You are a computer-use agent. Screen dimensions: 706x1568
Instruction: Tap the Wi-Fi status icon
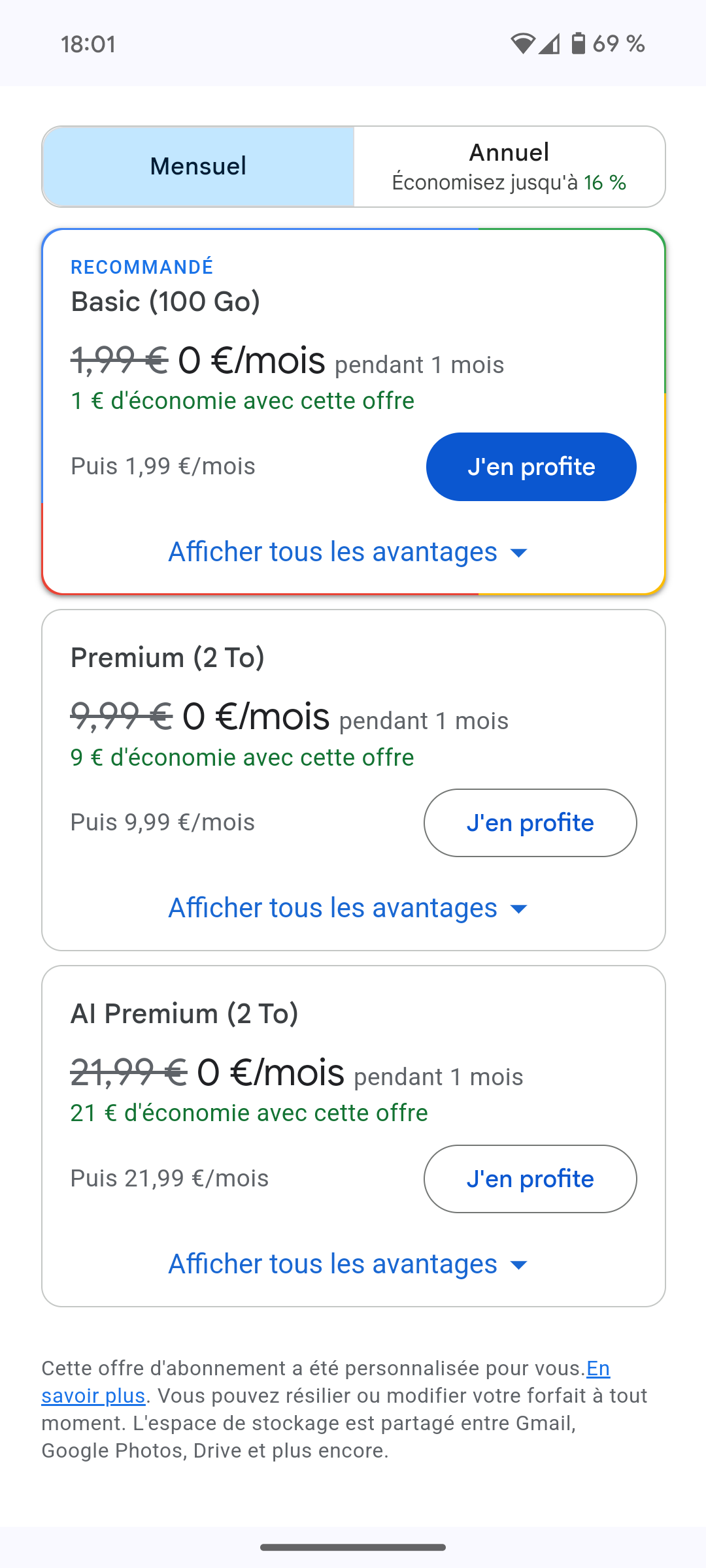(x=522, y=44)
